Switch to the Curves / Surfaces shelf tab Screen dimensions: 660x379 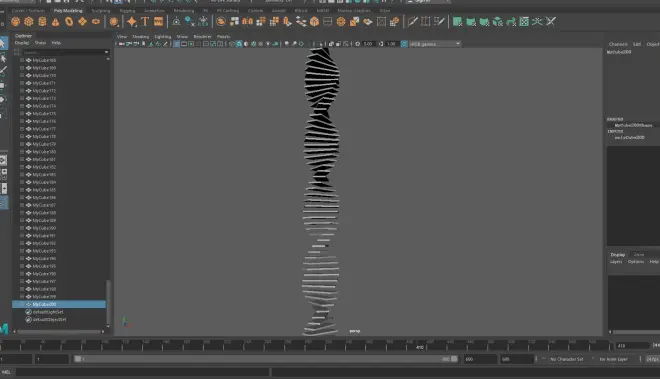[28, 11]
